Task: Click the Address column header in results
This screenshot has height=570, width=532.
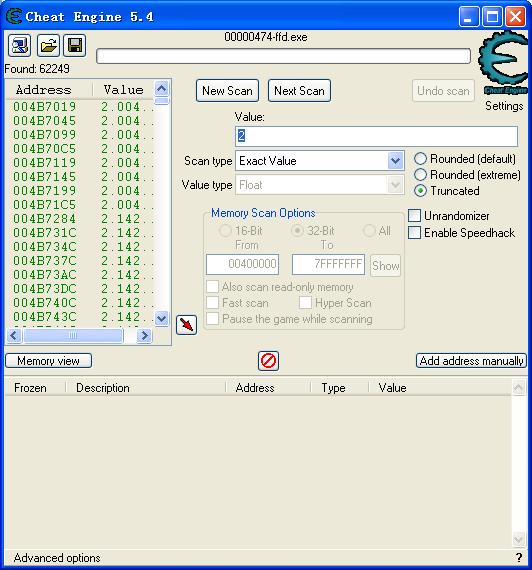Action: 49,89
